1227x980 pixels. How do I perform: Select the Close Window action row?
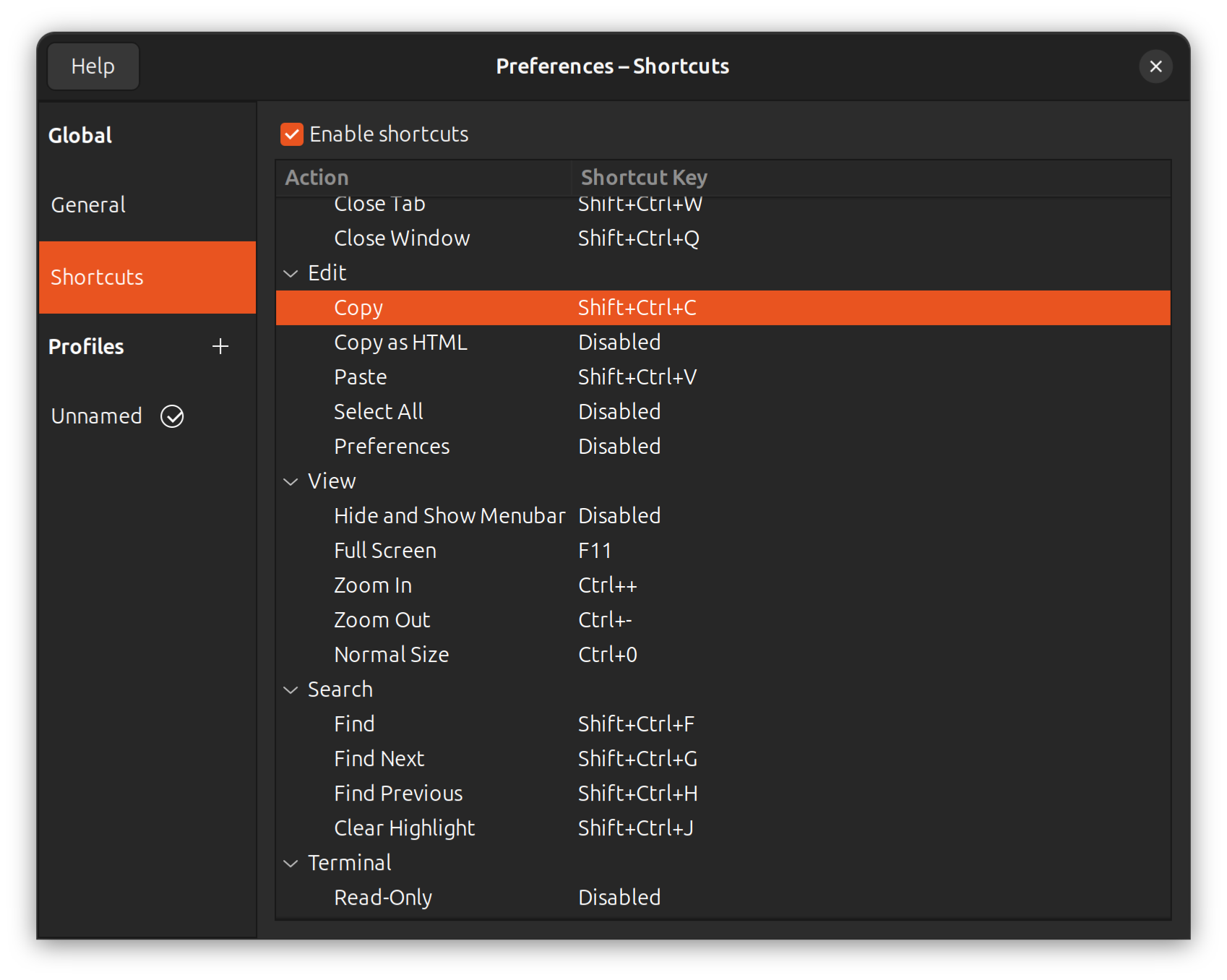pyautogui.click(x=723, y=238)
